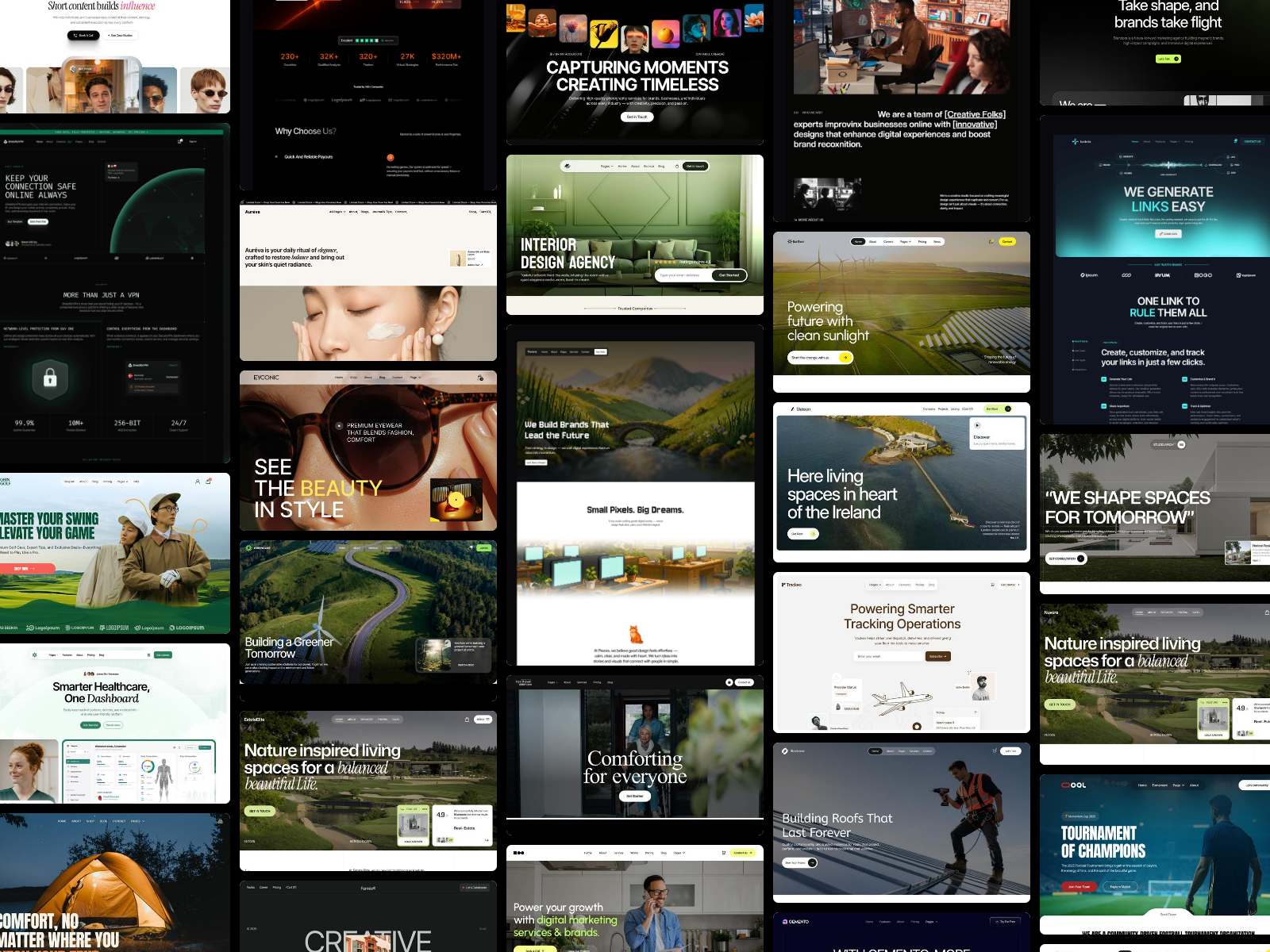Screen dimensions: 1270x952
Task: Open 'Blog' in the Eyconic navigation
Action: coord(382,378)
